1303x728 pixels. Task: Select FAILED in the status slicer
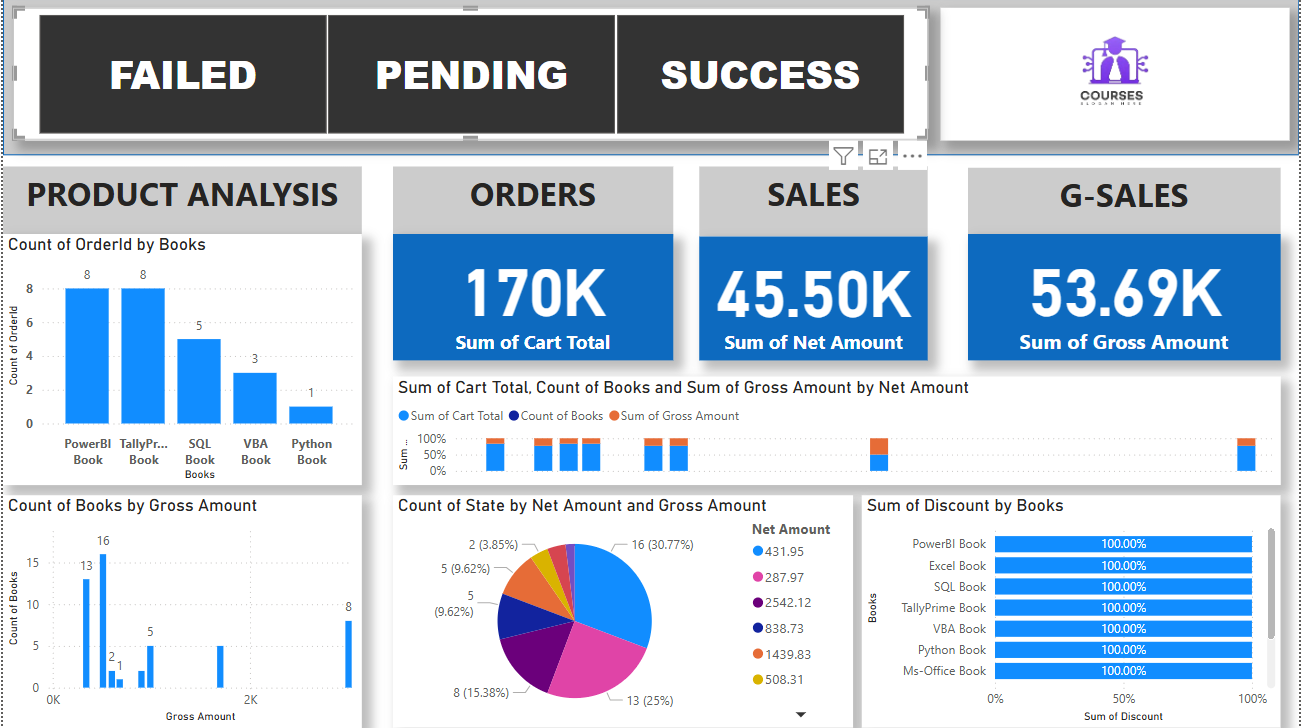click(182, 74)
